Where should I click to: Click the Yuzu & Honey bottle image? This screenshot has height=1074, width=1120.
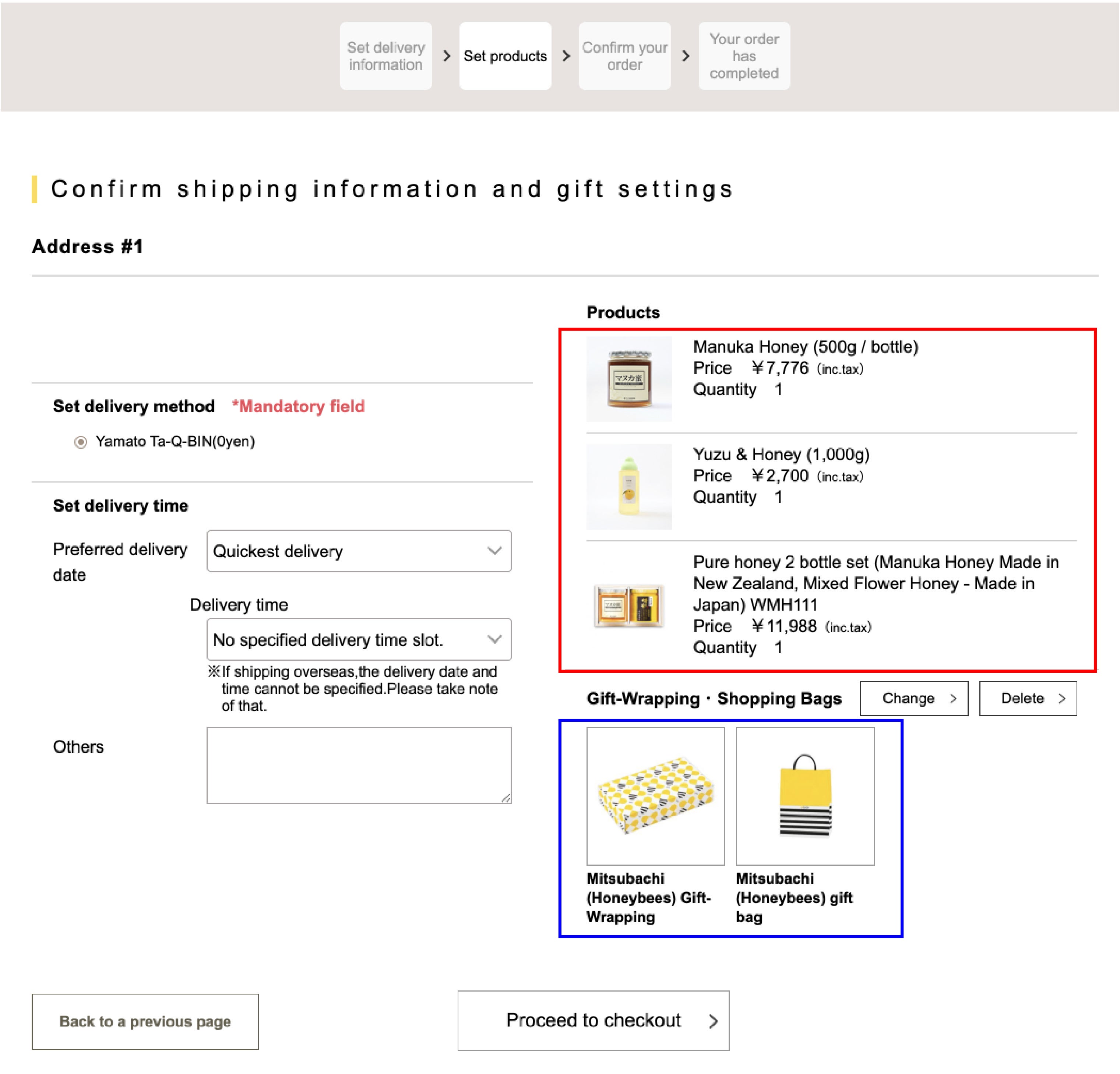pos(628,486)
